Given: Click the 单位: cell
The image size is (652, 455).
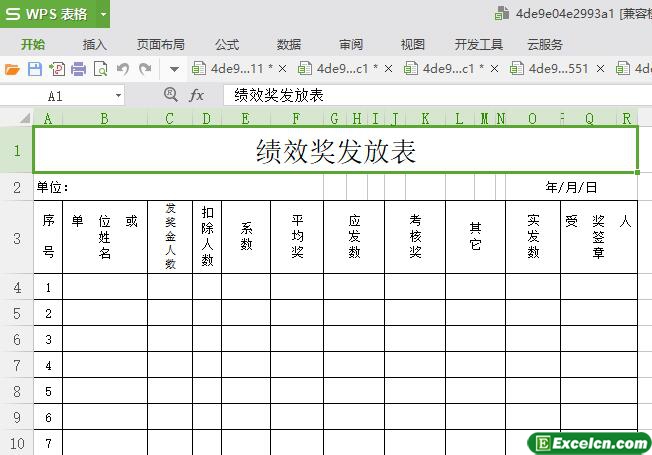Looking at the screenshot, I should tap(178, 187).
